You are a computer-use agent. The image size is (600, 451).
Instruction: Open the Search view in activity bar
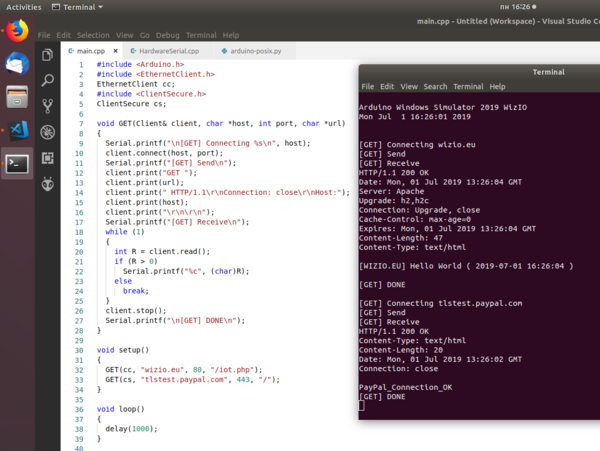point(47,80)
